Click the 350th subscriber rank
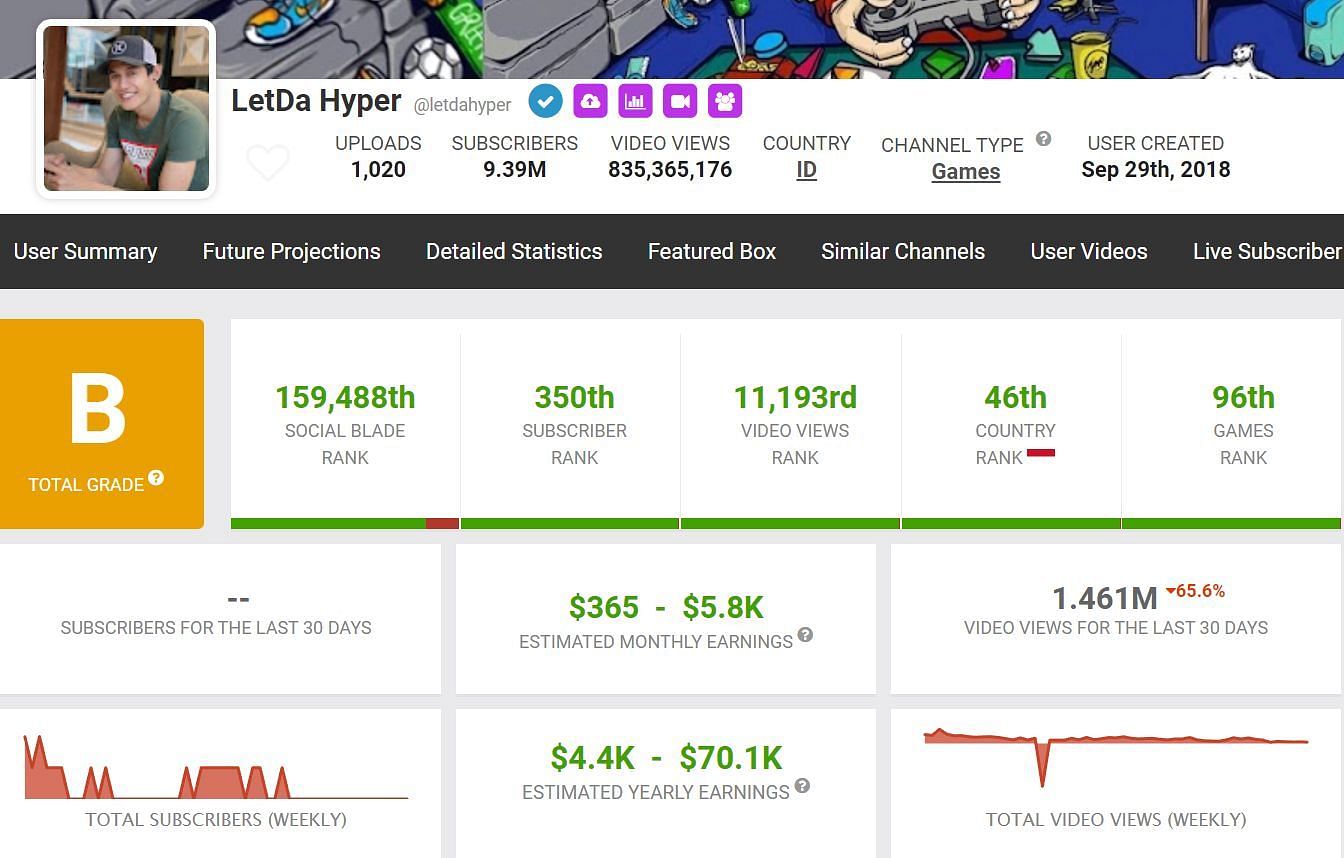The width and height of the screenshot is (1344, 858). point(574,397)
